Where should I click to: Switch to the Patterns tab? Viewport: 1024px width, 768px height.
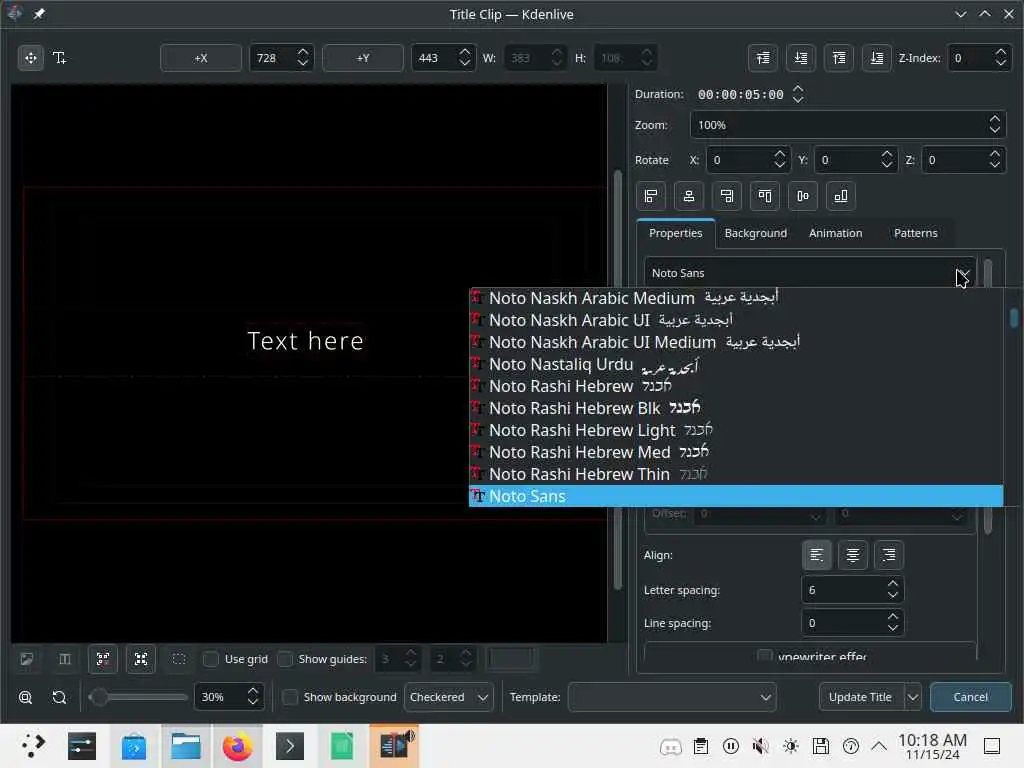coord(916,233)
